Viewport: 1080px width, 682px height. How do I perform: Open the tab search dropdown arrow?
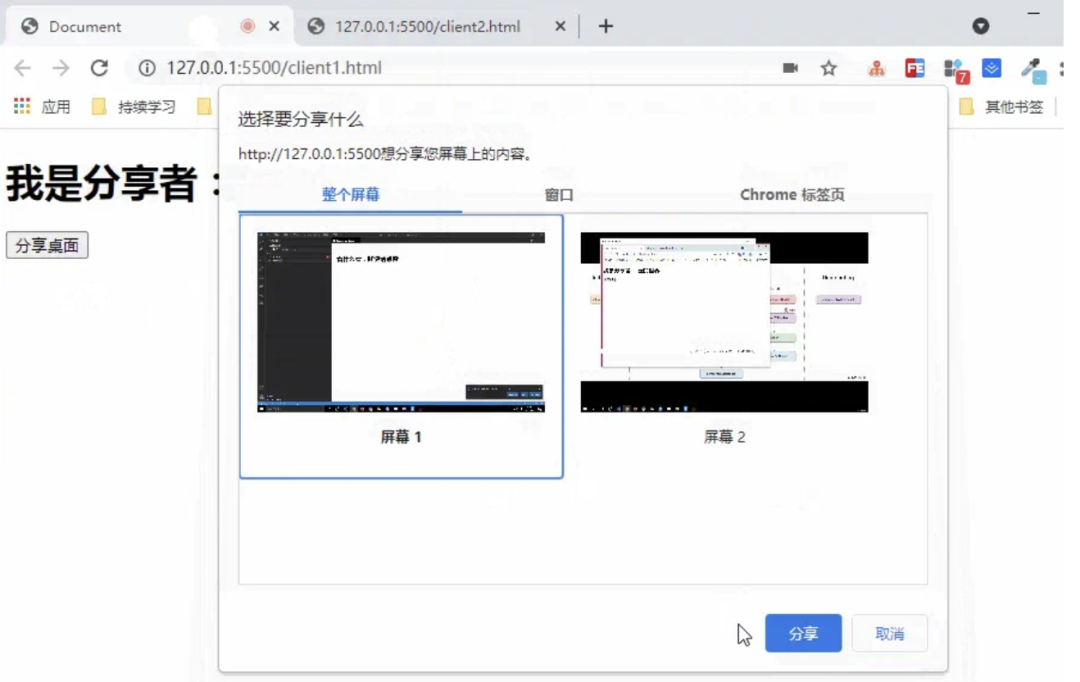(980, 26)
